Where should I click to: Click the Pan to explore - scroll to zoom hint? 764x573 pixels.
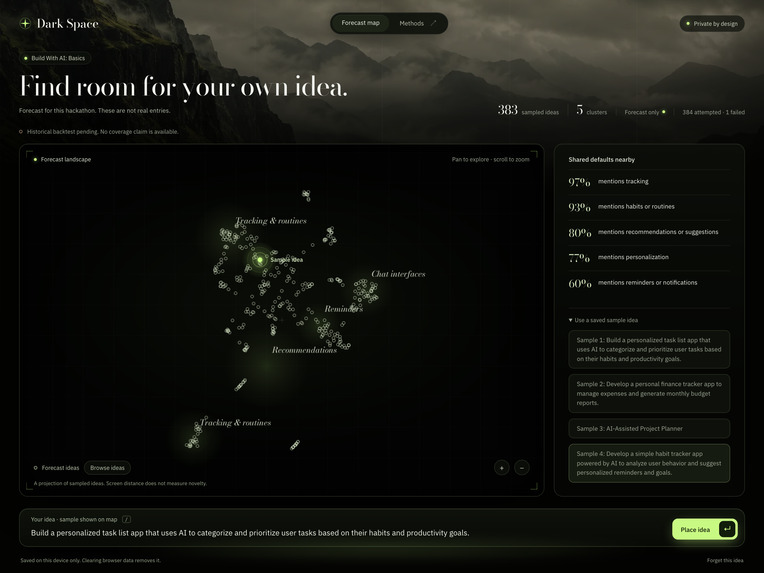(490, 159)
